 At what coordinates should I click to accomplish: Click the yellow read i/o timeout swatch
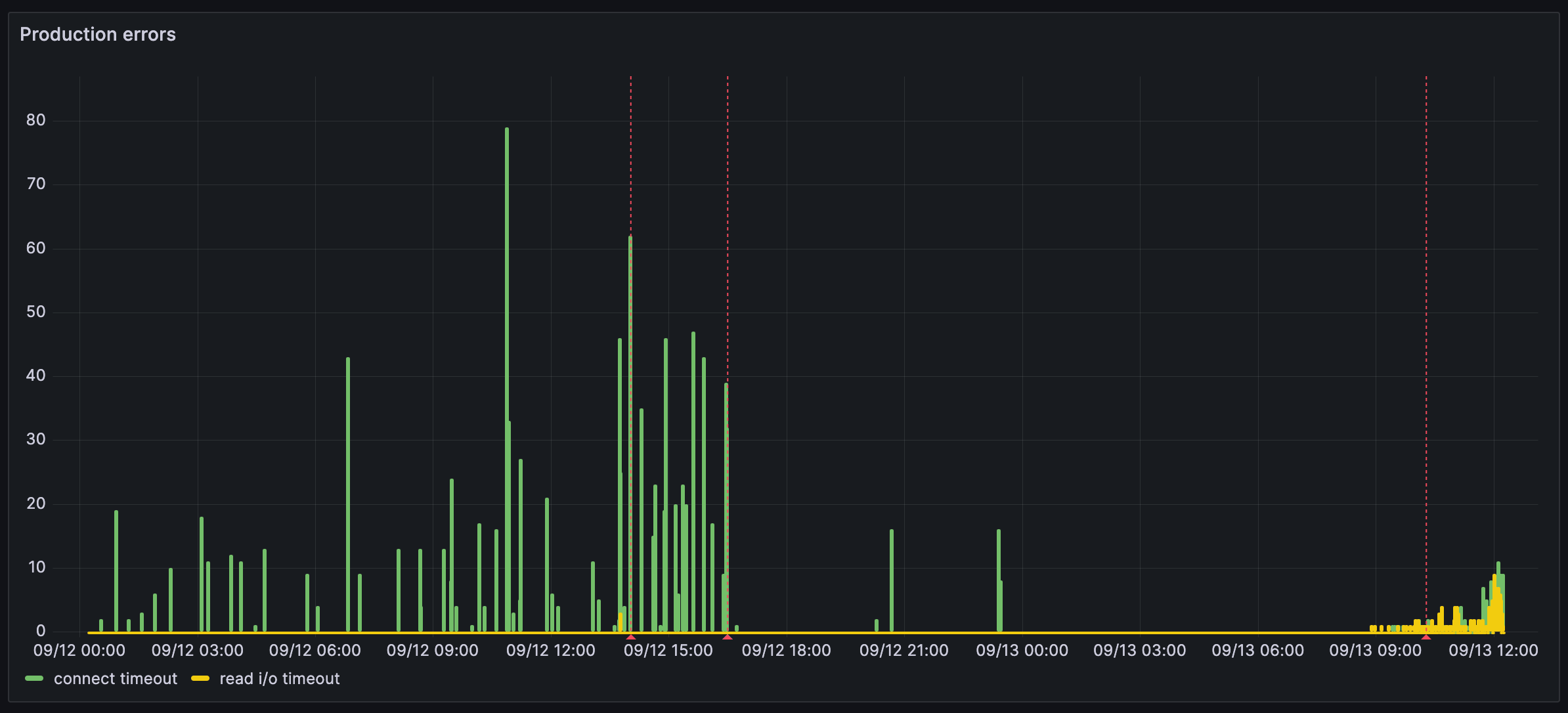(200, 679)
